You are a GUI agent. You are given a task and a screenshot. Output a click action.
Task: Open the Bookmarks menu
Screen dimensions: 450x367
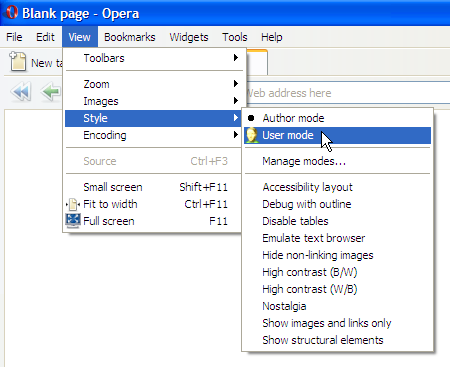click(x=130, y=37)
